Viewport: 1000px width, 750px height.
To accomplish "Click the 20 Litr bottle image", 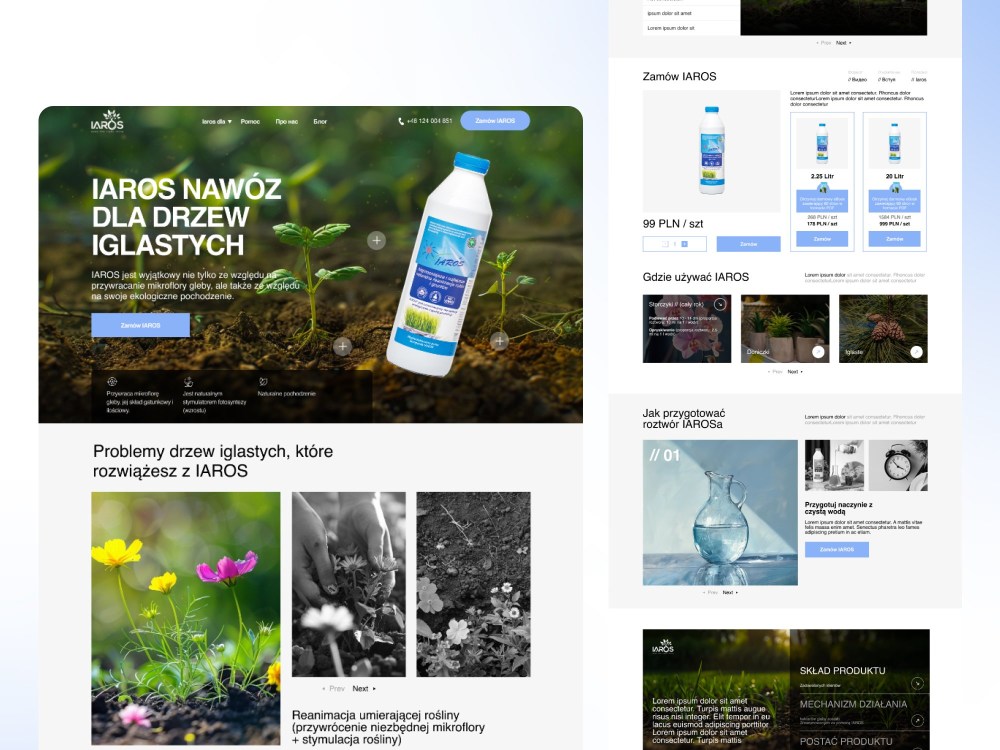I will point(895,143).
